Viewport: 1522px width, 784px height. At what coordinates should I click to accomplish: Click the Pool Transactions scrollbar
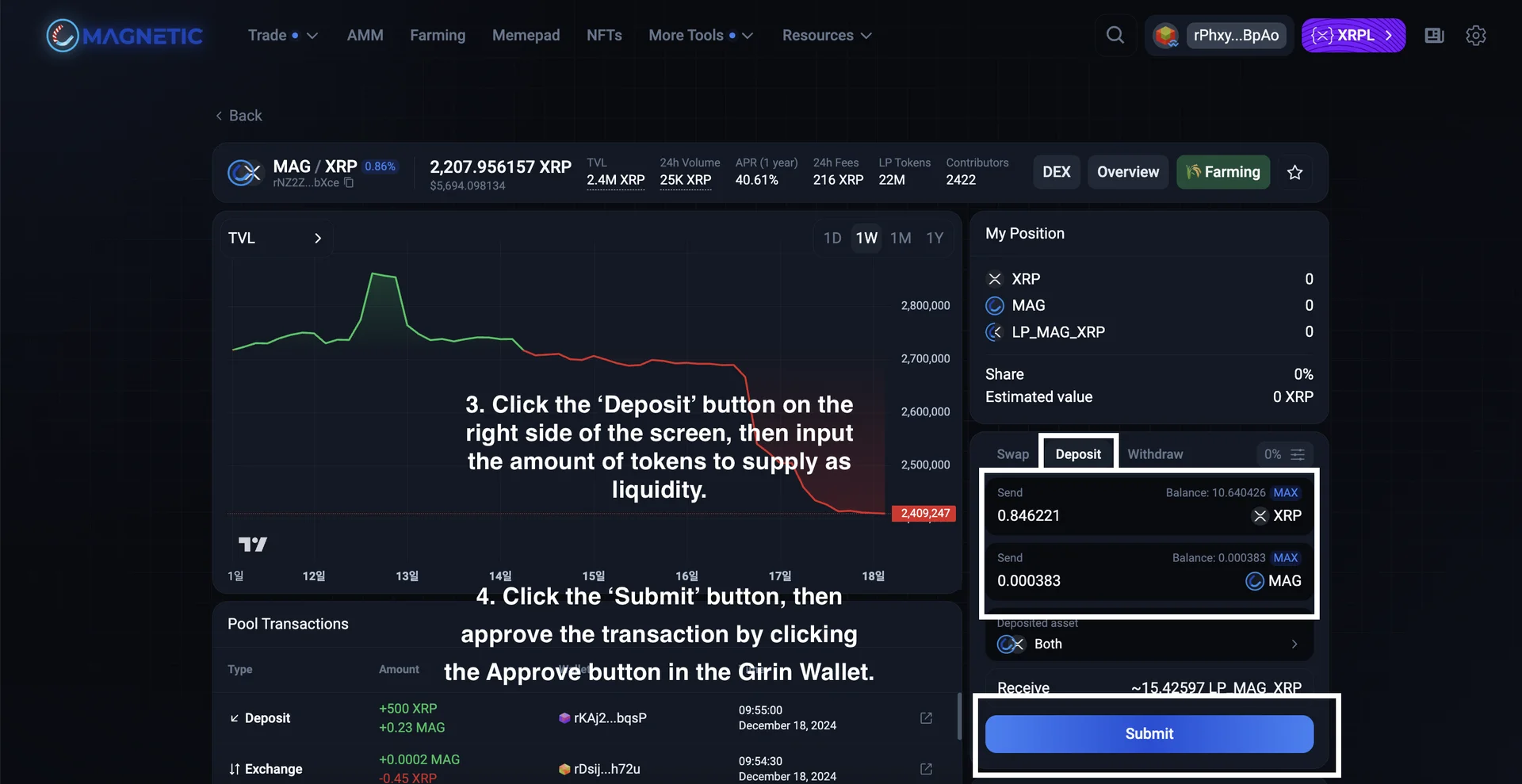[x=958, y=717]
